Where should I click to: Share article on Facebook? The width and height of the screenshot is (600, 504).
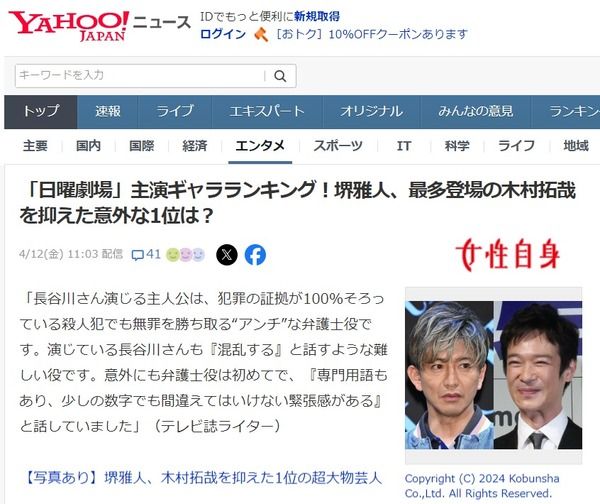point(255,254)
